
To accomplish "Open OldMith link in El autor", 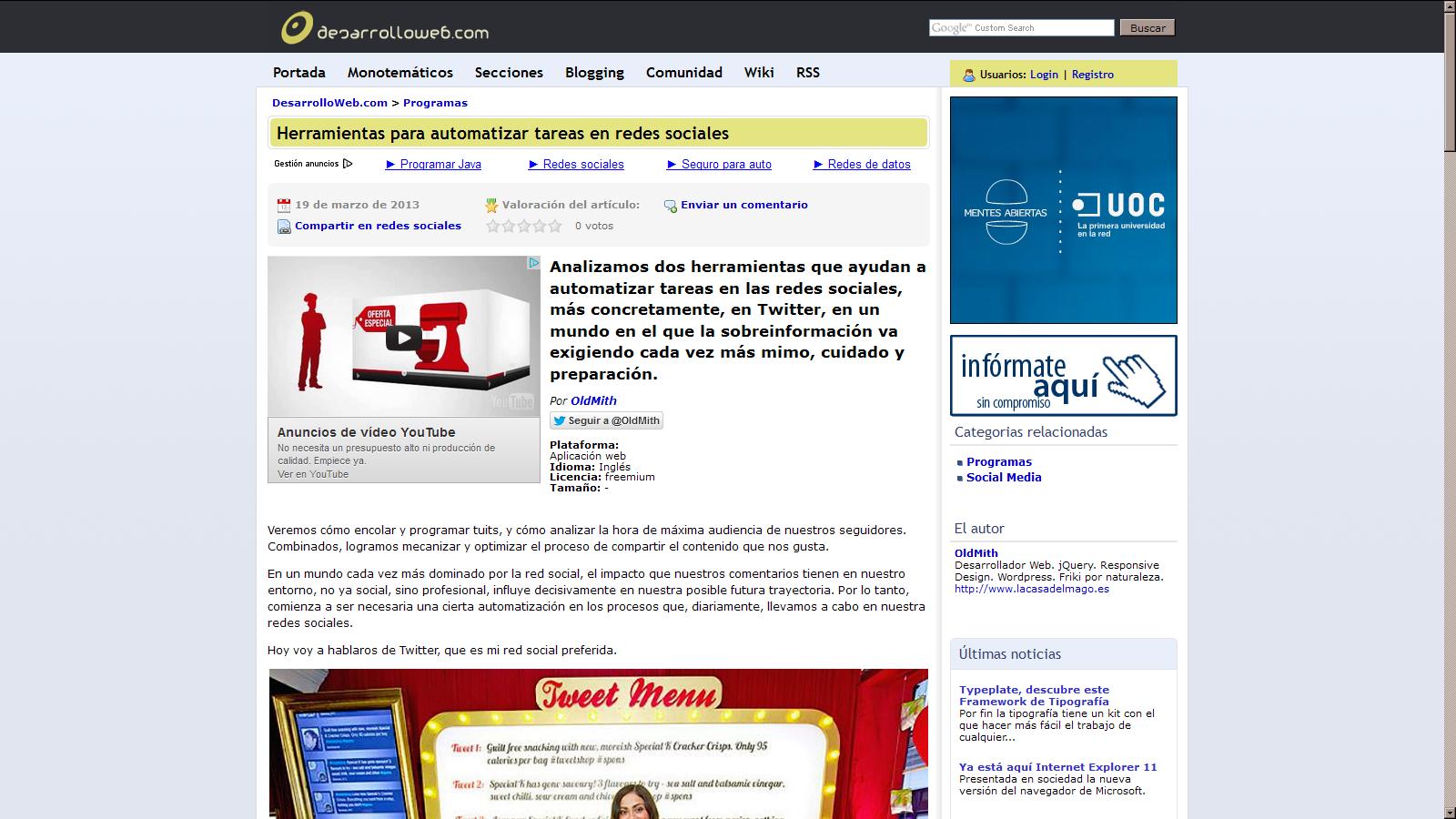I will tap(976, 553).
